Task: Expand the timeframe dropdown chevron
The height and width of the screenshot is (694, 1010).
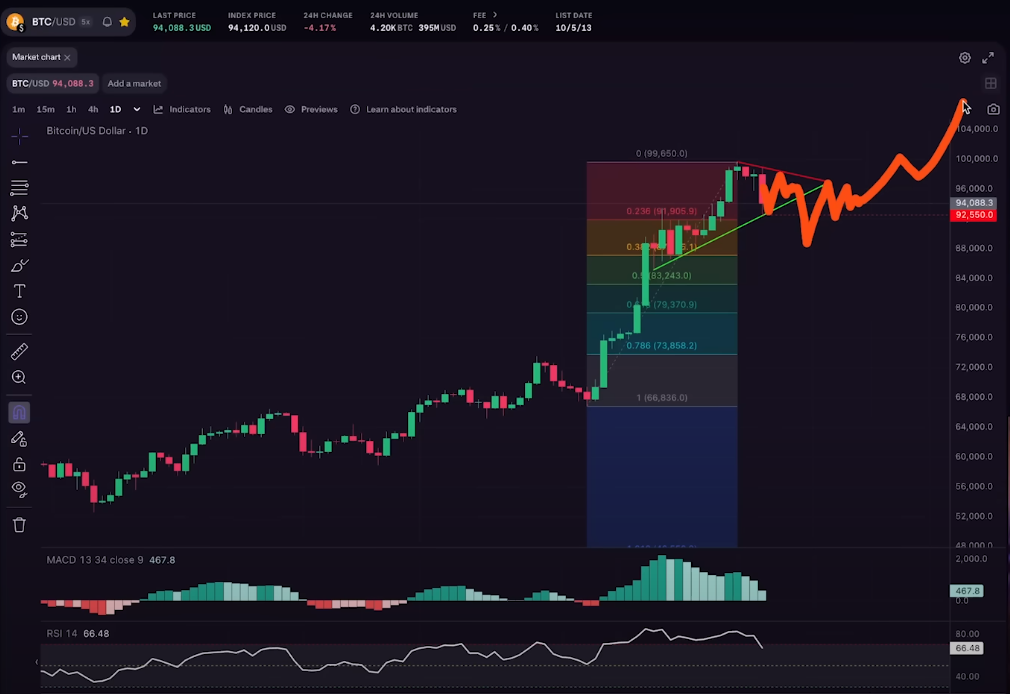Action: tap(137, 109)
